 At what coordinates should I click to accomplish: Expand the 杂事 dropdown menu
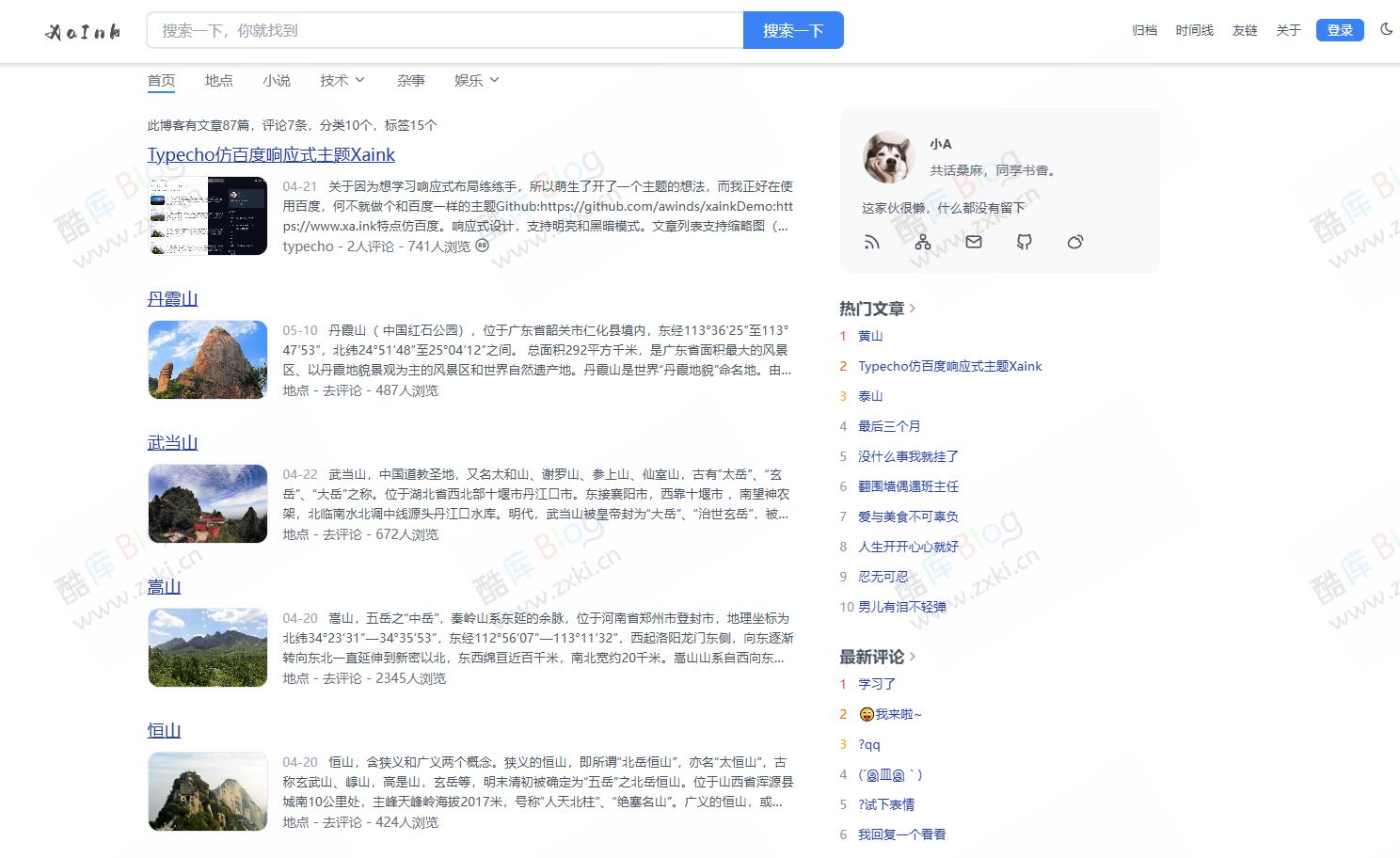pos(411,80)
